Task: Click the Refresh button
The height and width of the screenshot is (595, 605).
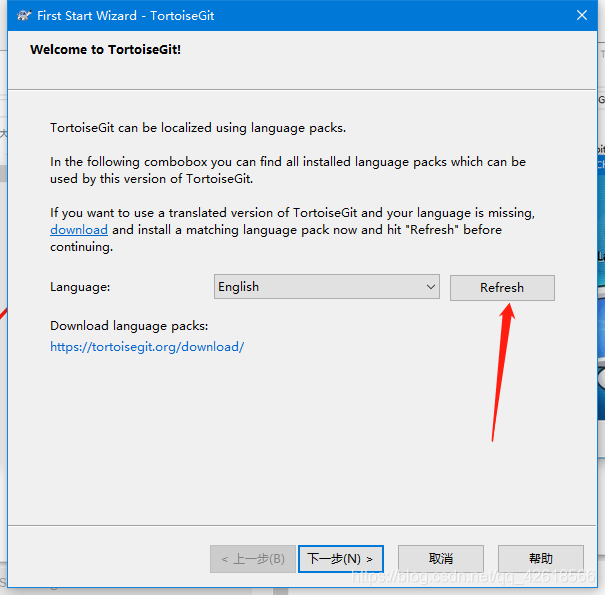Action: [502, 287]
